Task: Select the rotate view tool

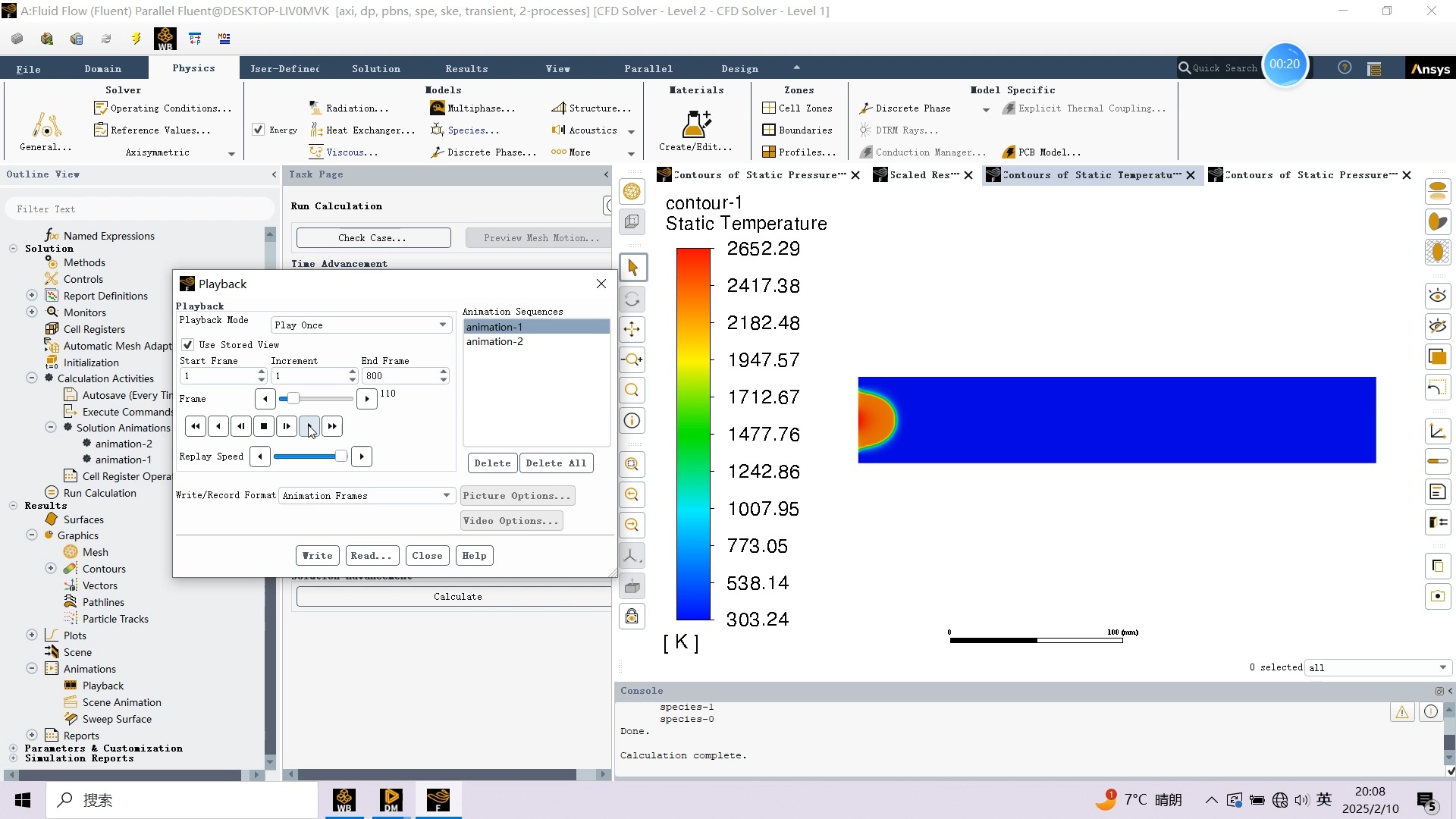Action: pos(632,299)
